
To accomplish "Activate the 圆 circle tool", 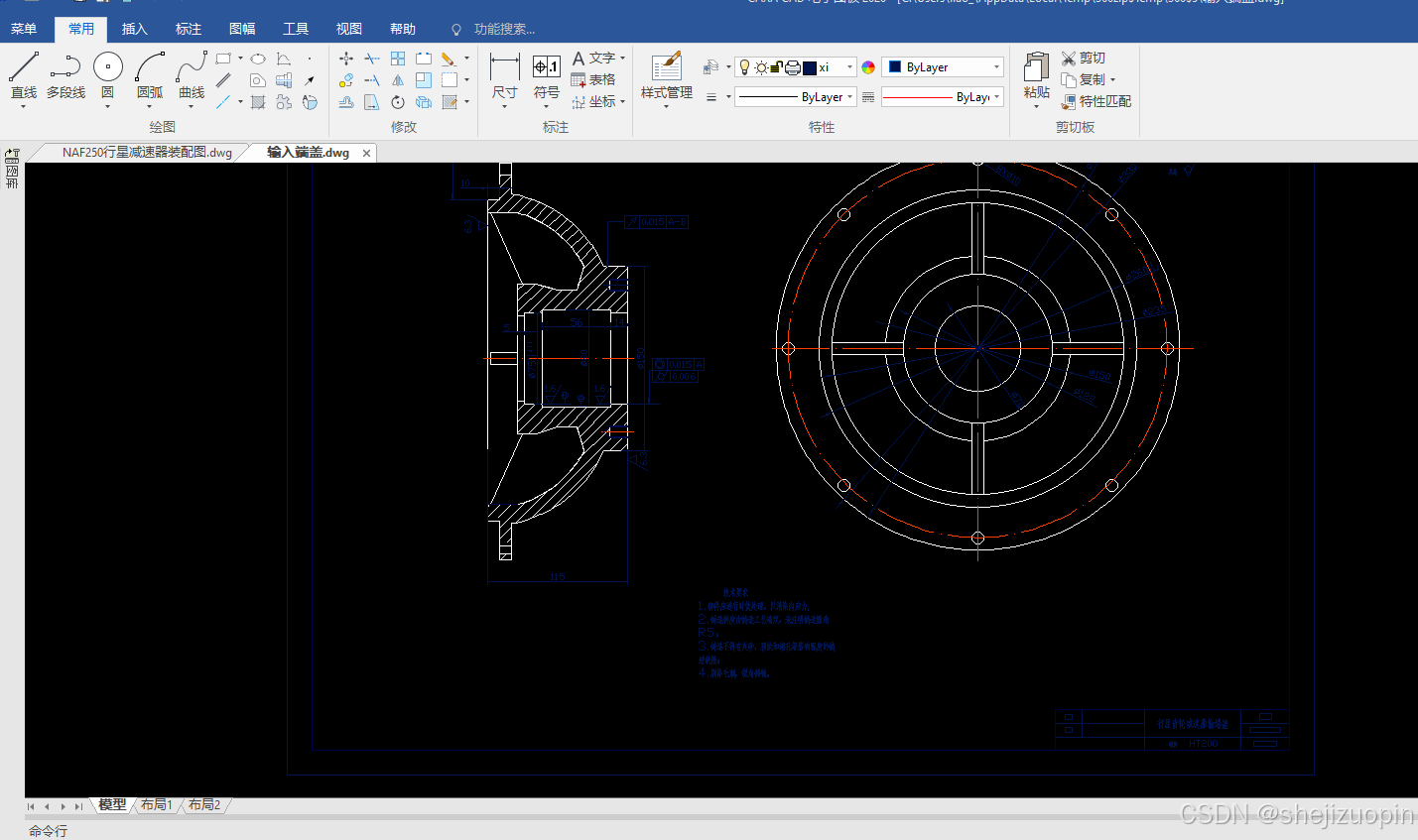I will click(x=107, y=76).
